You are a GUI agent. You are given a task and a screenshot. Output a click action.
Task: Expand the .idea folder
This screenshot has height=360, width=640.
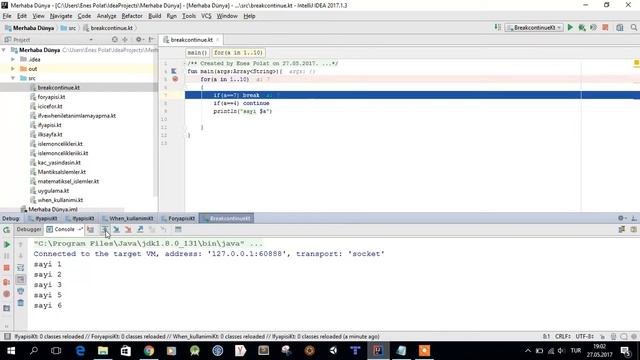pos(13,59)
